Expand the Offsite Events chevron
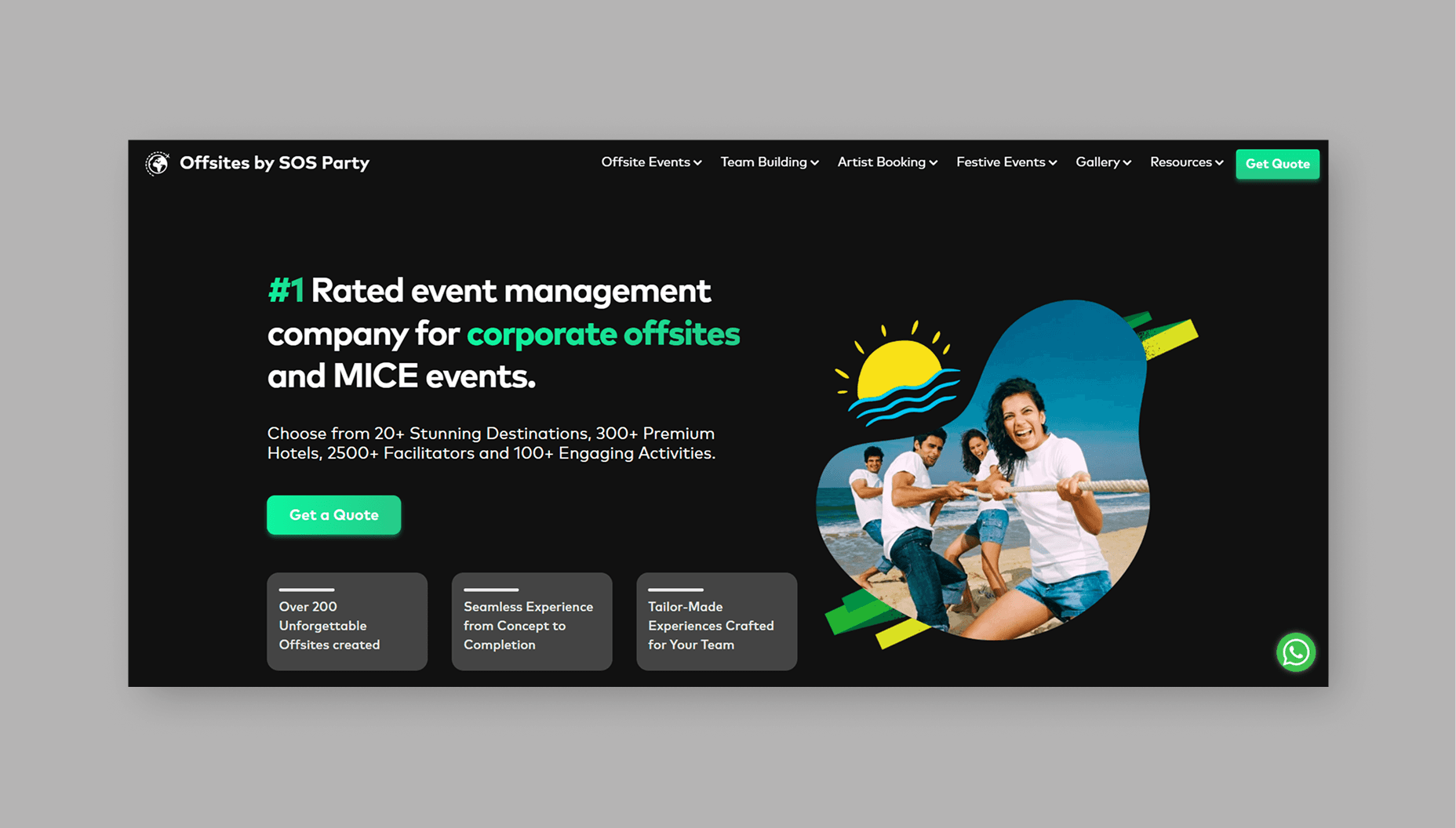The height and width of the screenshot is (828, 1456). coord(697,163)
